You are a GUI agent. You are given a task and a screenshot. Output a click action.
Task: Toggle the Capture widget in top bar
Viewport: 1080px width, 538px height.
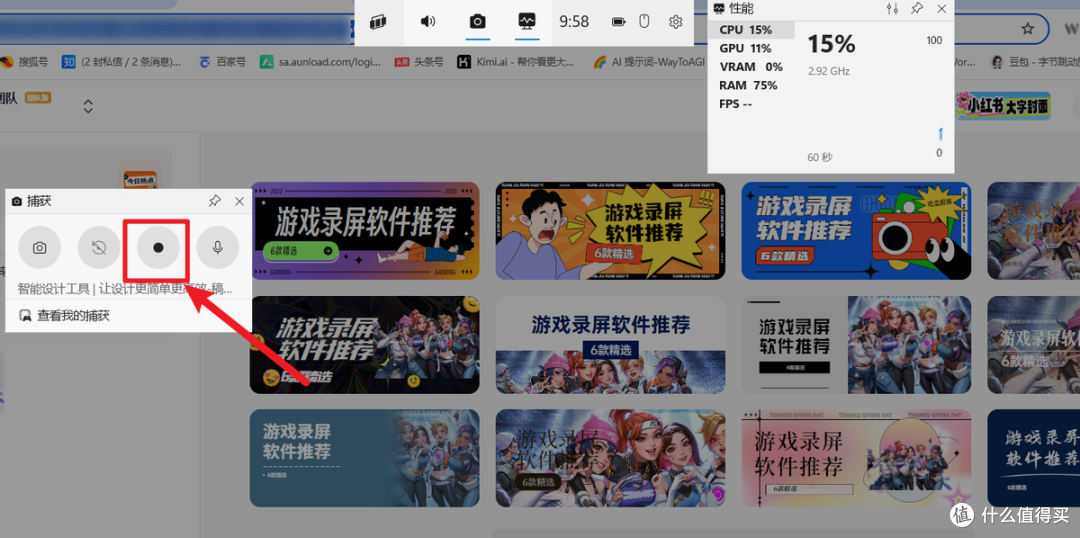pos(478,21)
